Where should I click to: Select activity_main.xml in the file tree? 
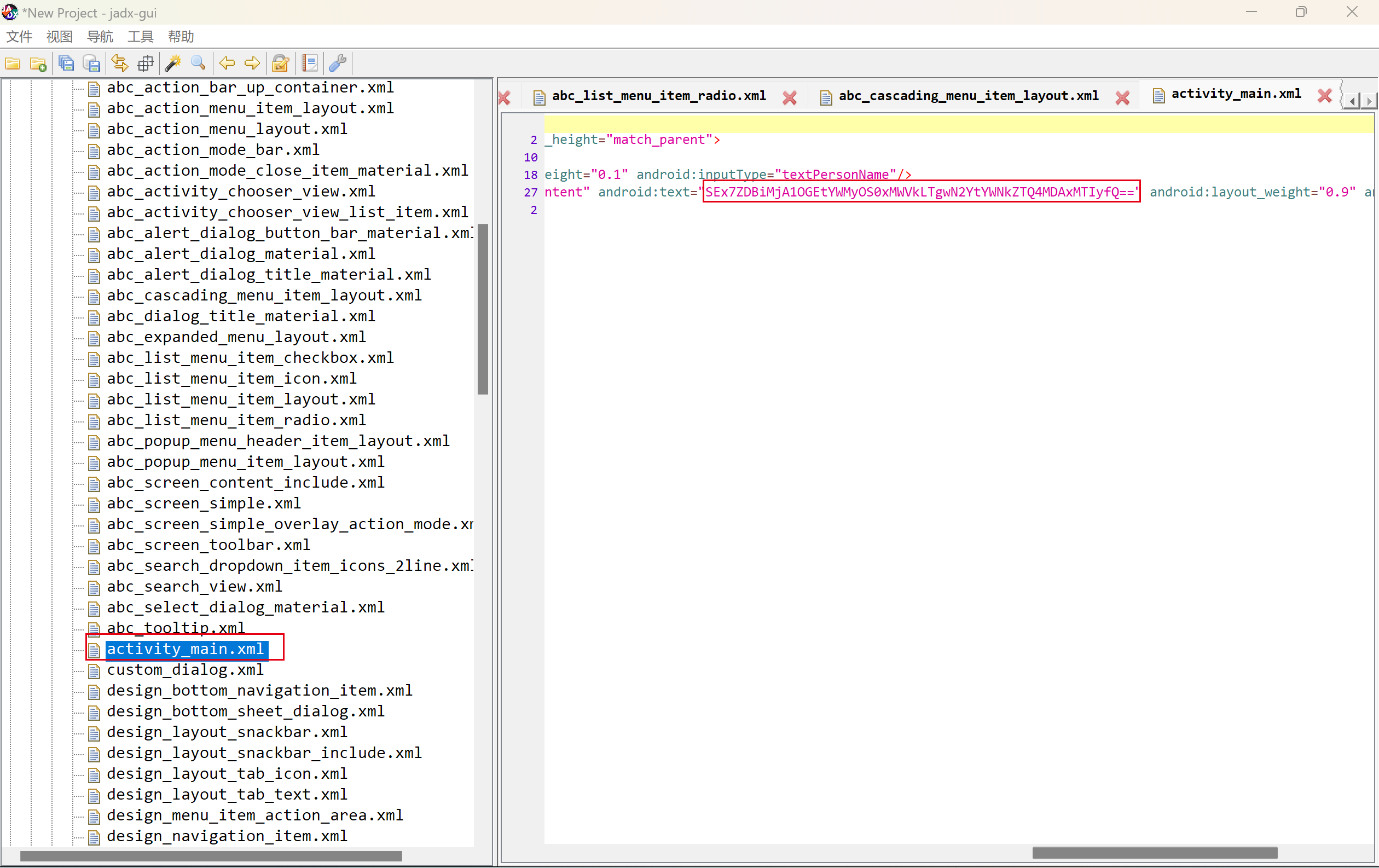click(186, 649)
